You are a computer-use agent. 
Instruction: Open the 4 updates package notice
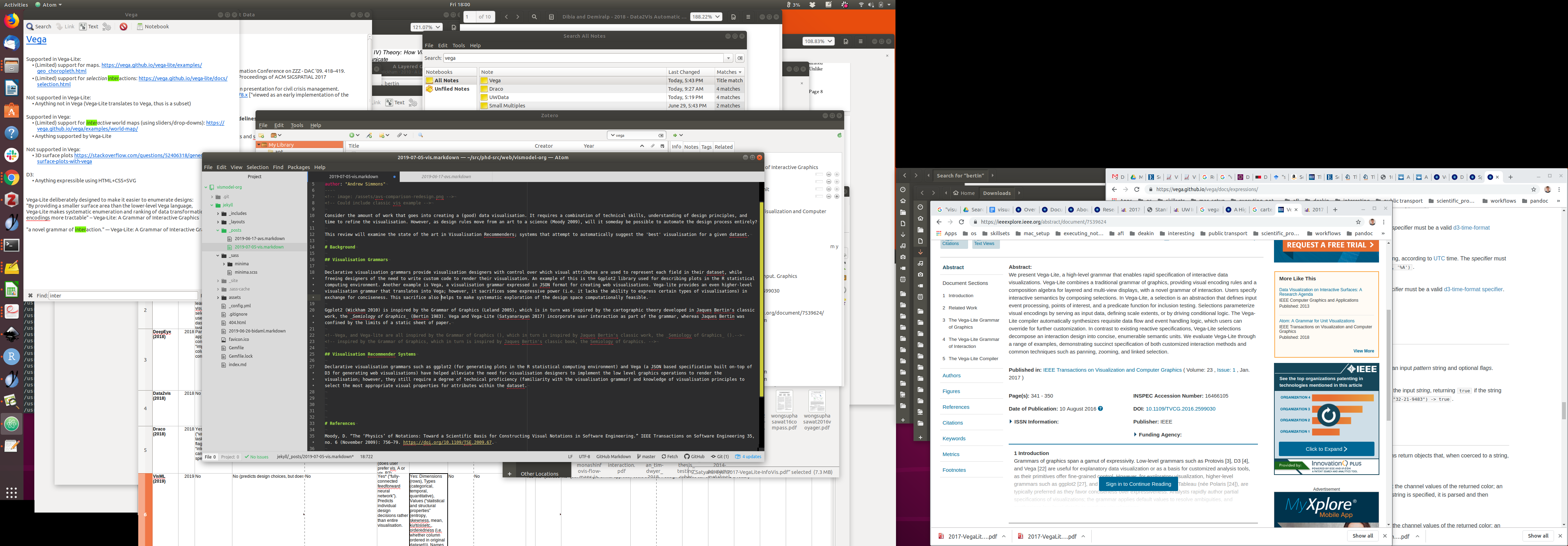click(x=748, y=456)
